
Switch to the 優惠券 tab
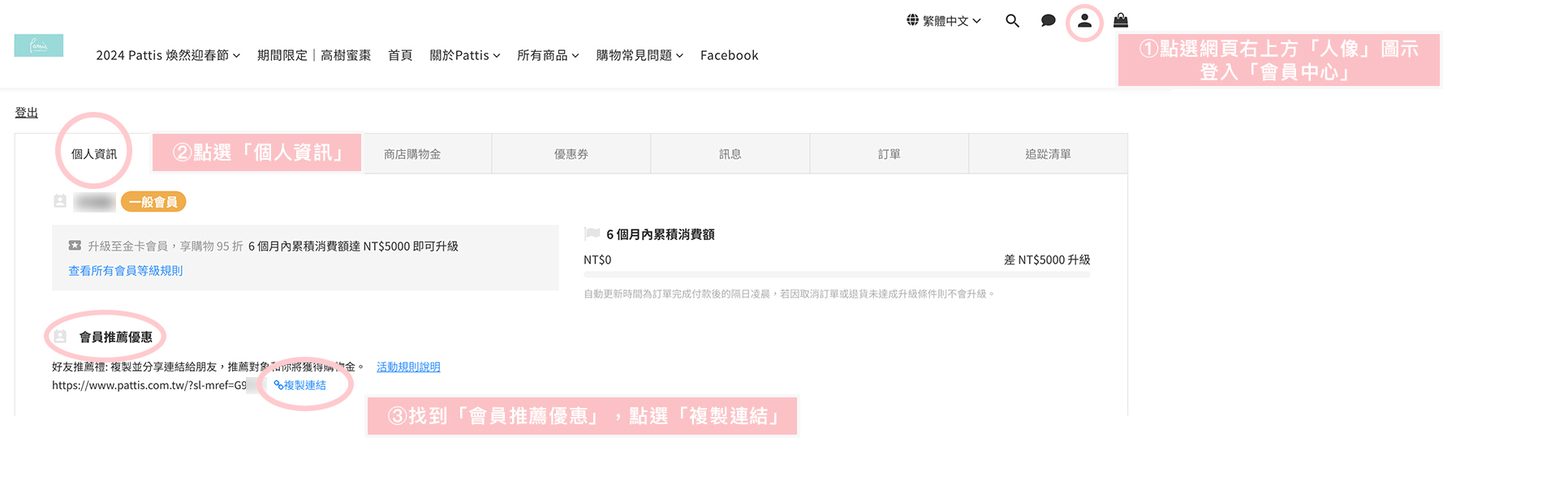coord(571,154)
